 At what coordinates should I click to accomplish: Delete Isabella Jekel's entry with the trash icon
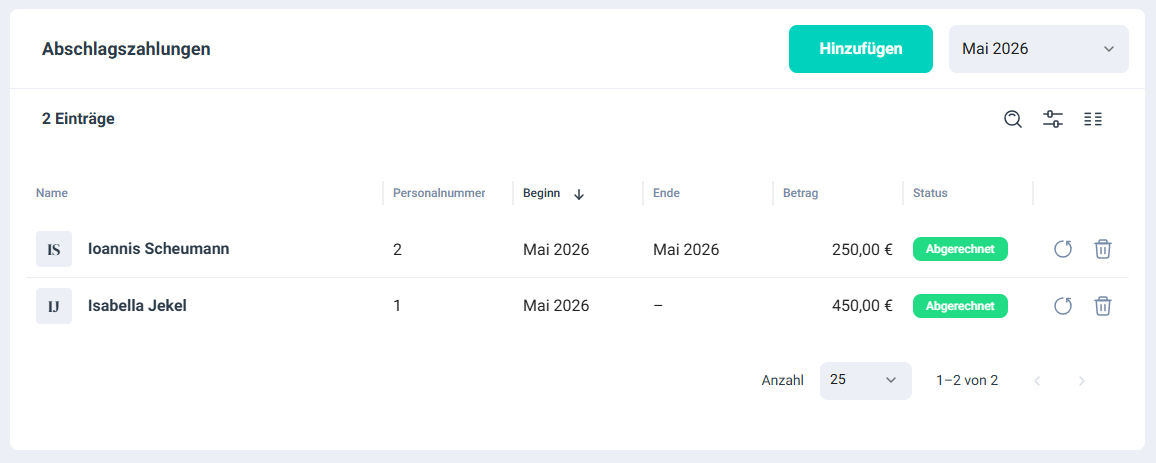coord(1102,306)
